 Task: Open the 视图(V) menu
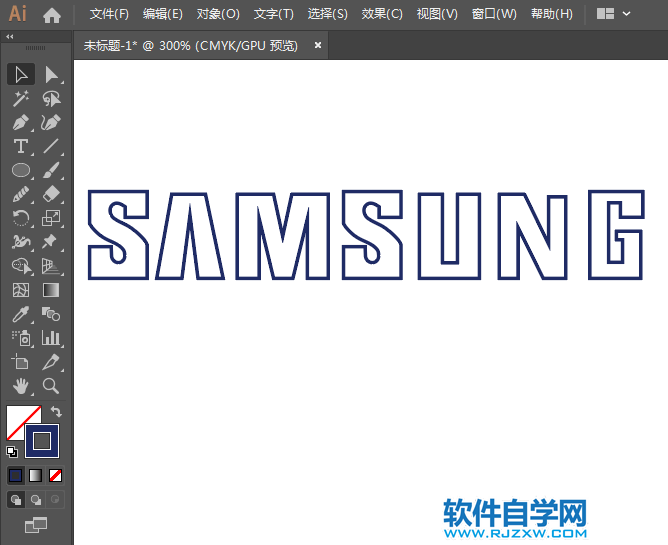tap(437, 14)
